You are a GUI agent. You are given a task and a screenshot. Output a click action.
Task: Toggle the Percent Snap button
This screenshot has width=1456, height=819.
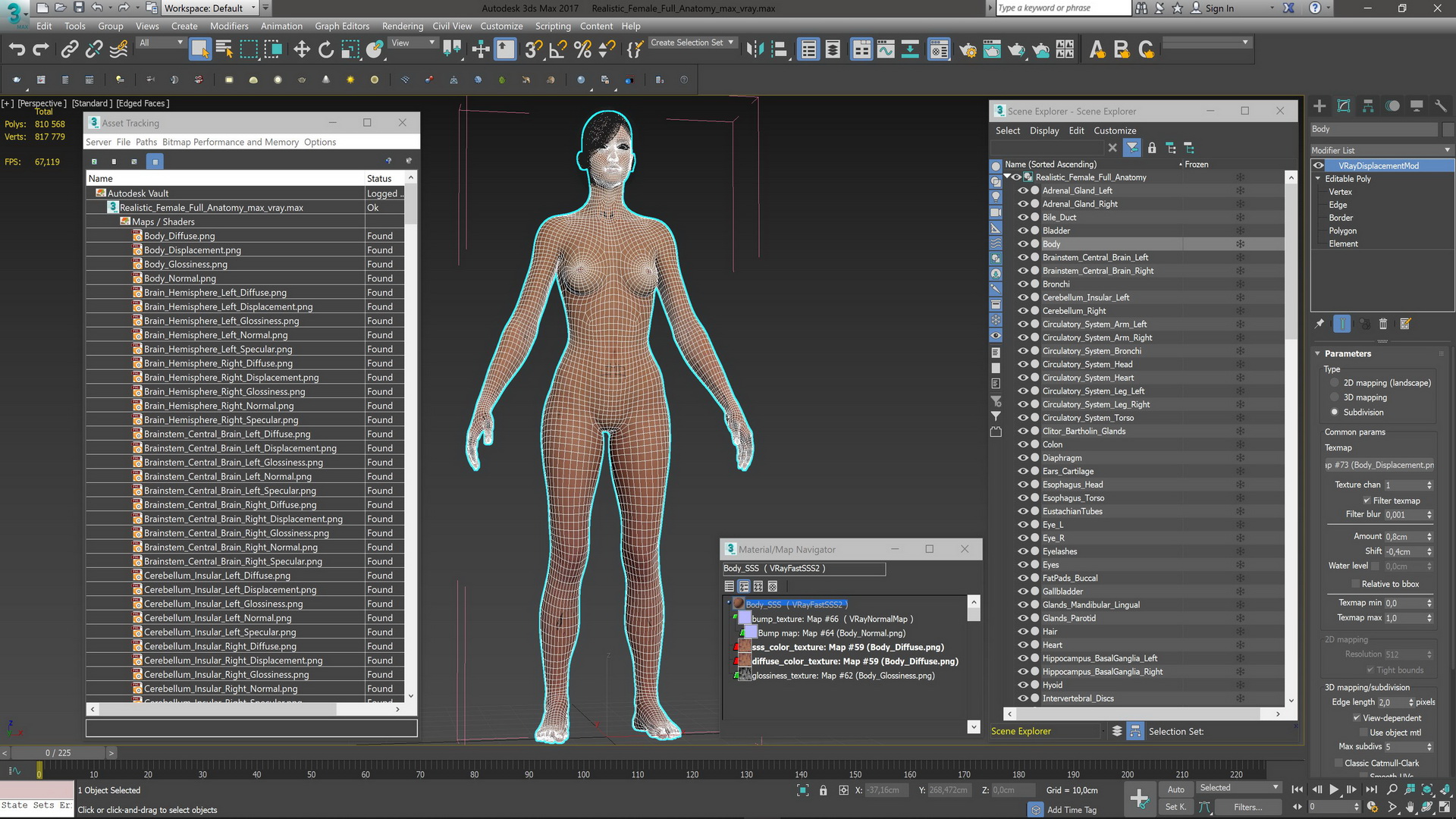point(582,50)
